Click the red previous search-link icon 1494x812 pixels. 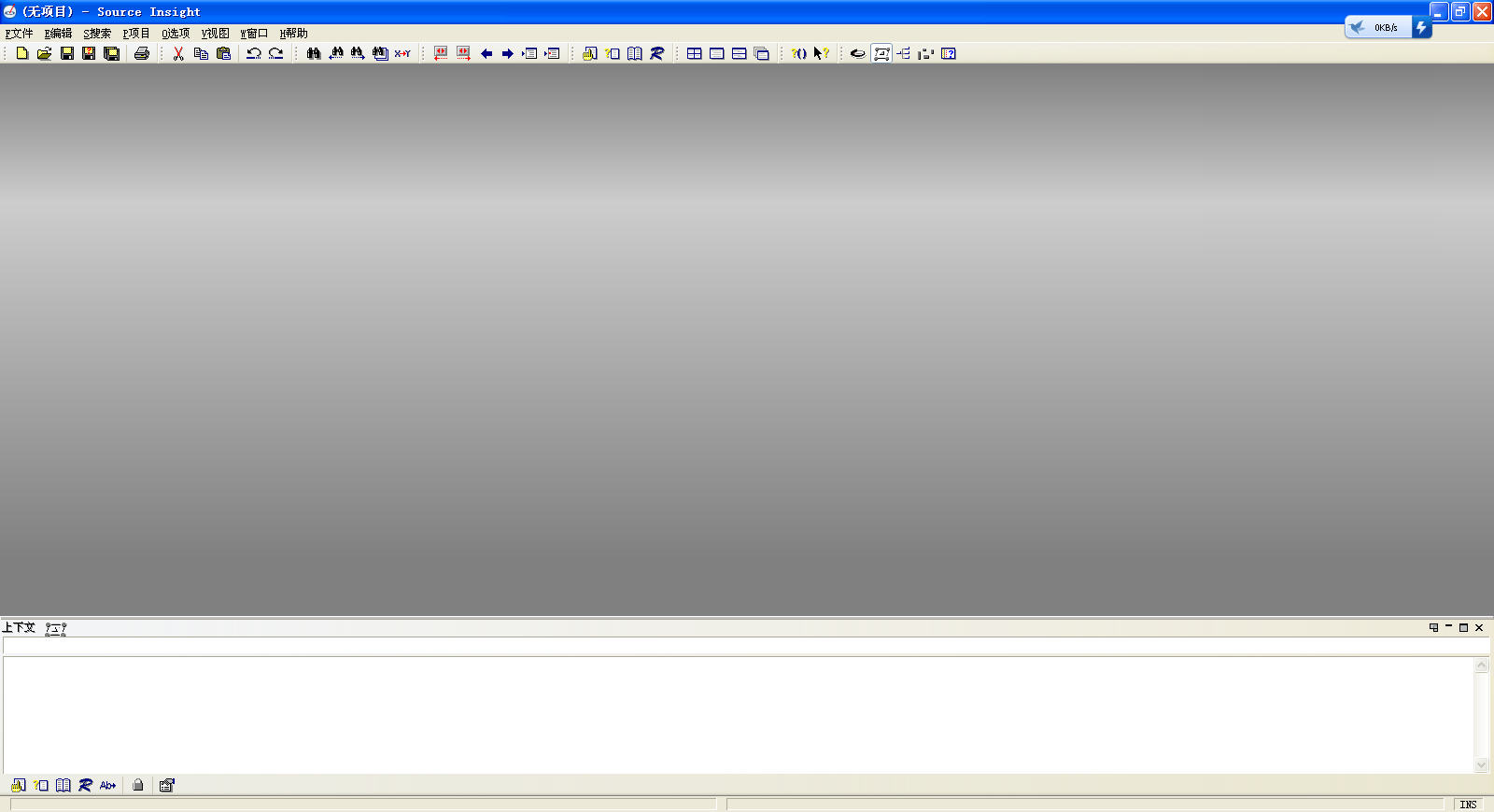(x=441, y=53)
